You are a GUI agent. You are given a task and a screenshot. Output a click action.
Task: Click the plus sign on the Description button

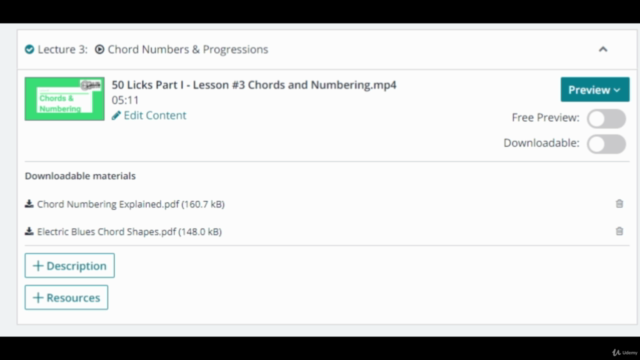(x=38, y=266)
